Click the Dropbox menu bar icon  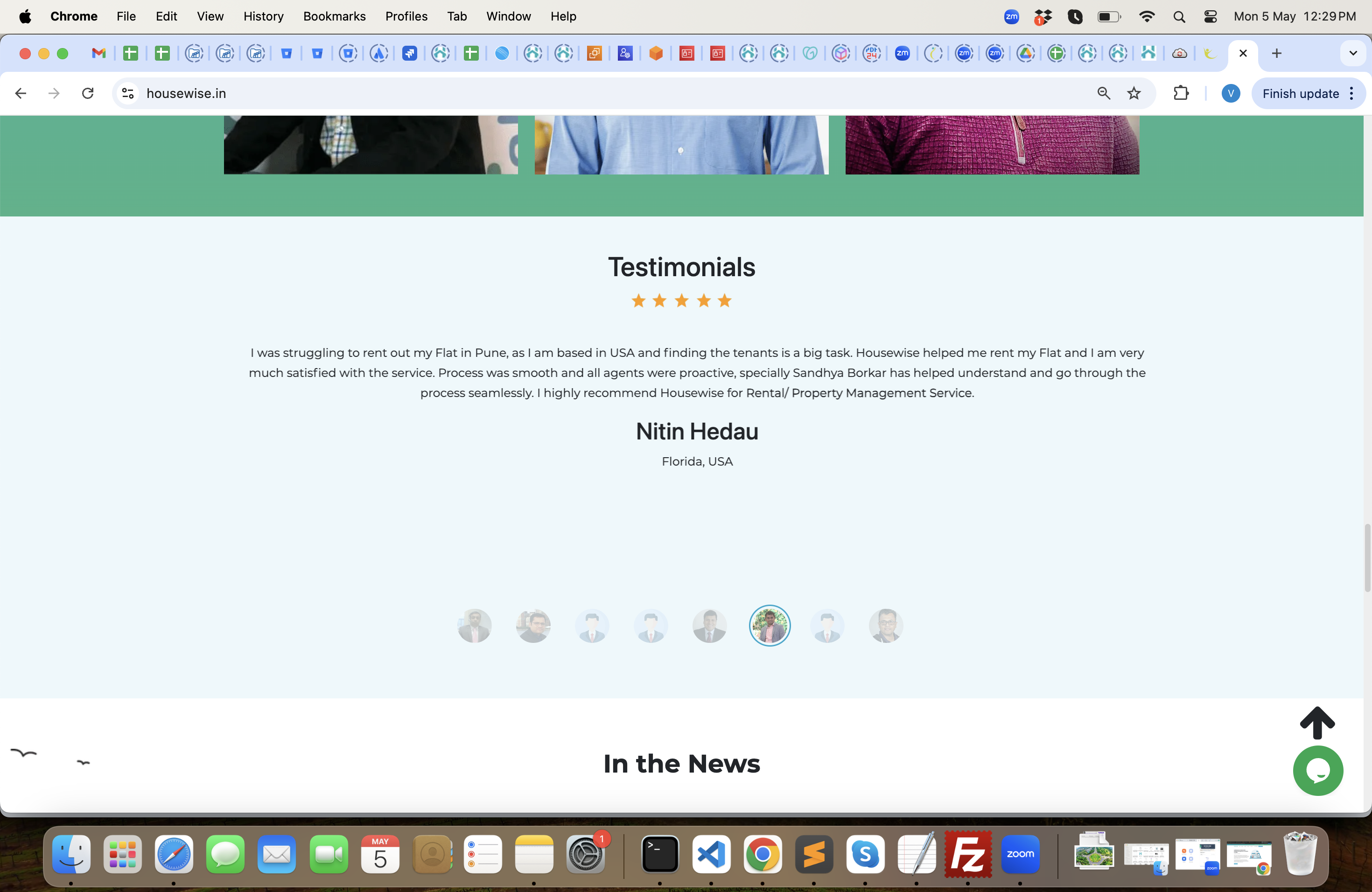[x=1043, y=17]
